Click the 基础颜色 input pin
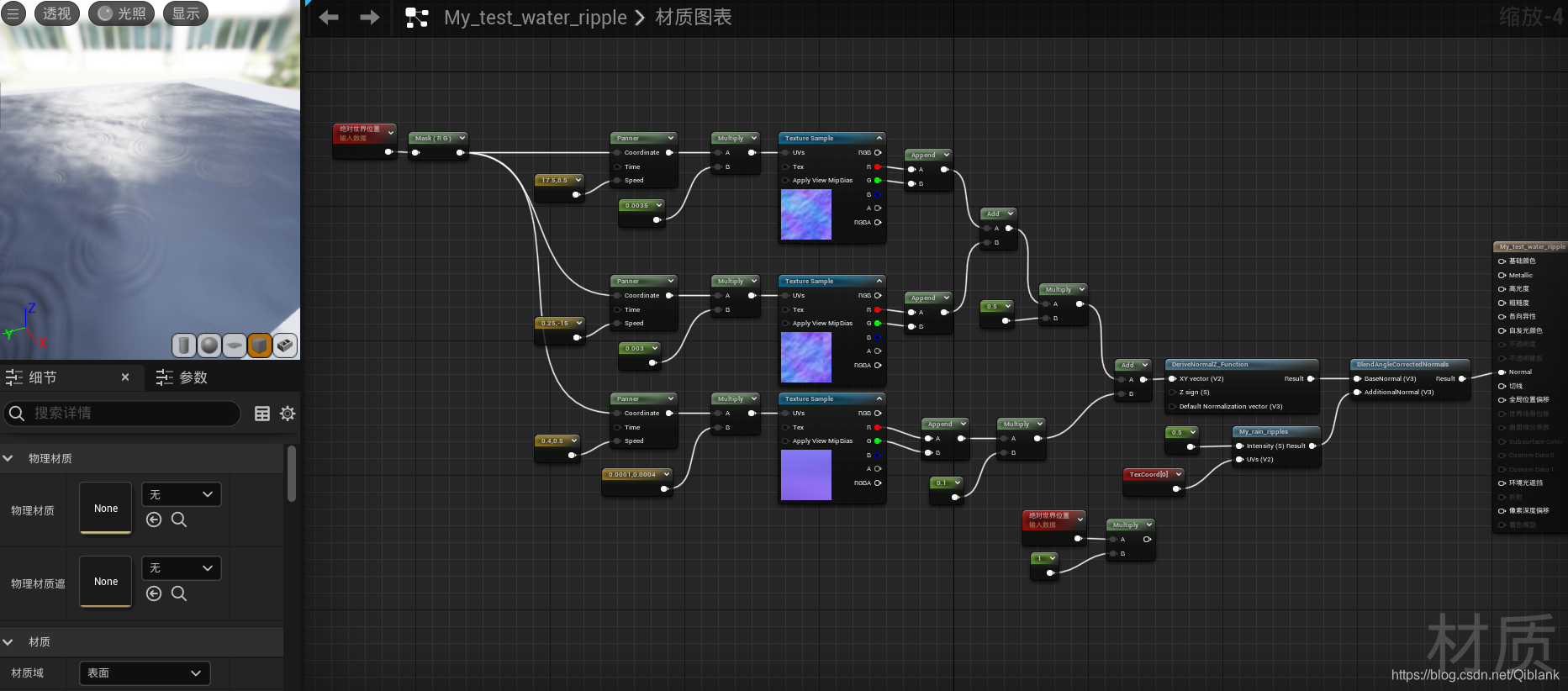 click(1502, 261)
